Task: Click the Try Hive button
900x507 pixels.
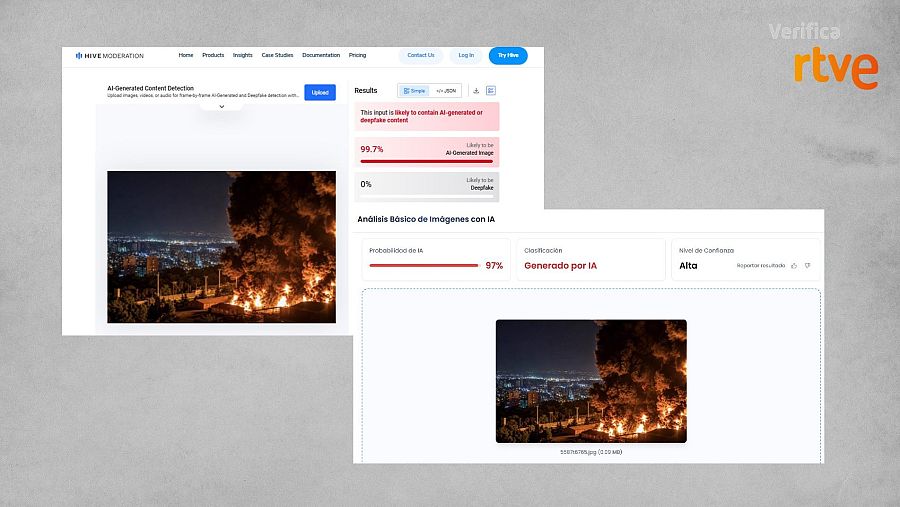Action: [x=508, y=56]
